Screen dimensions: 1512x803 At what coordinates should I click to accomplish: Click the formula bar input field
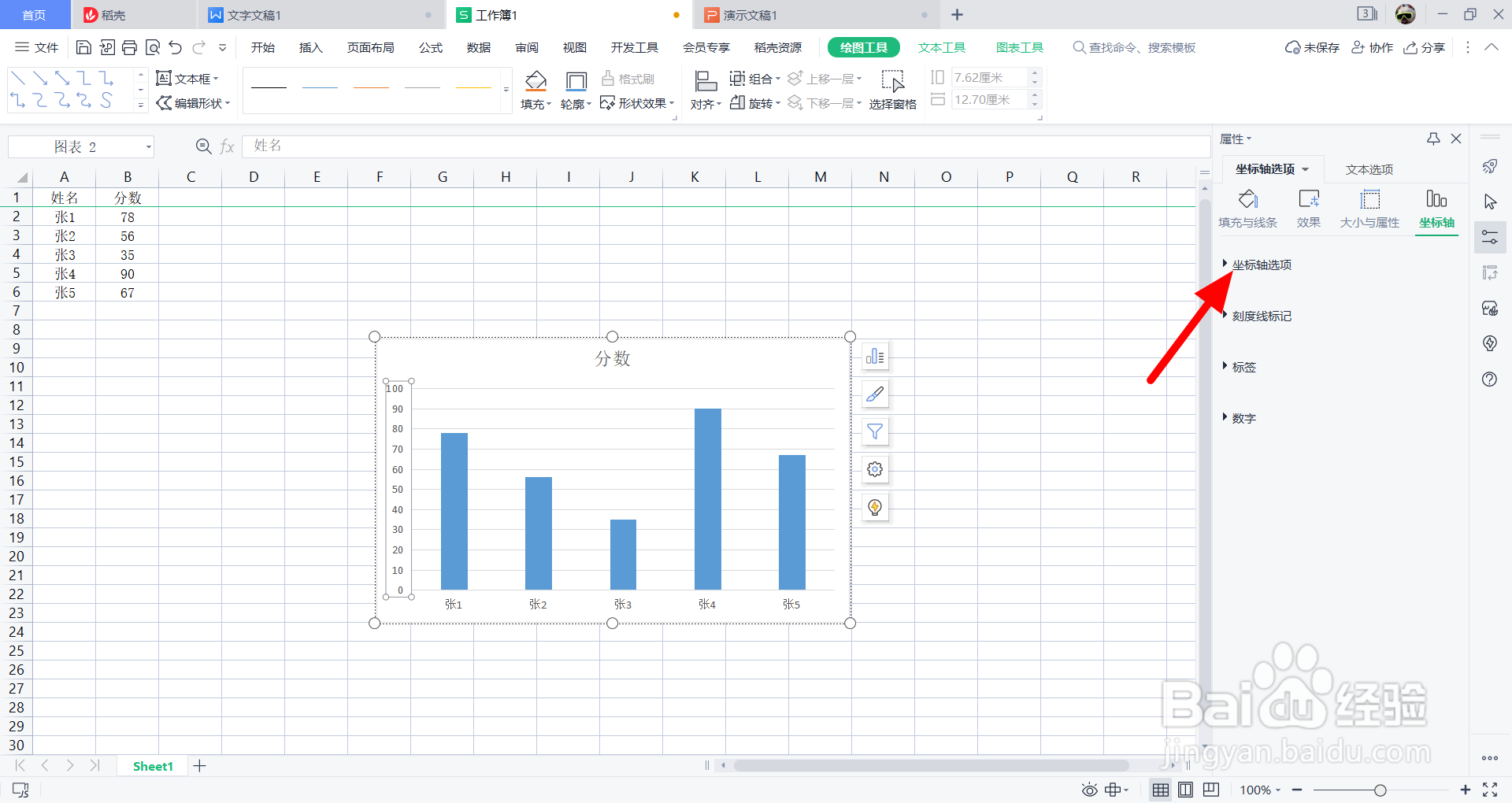coord(726,146)
